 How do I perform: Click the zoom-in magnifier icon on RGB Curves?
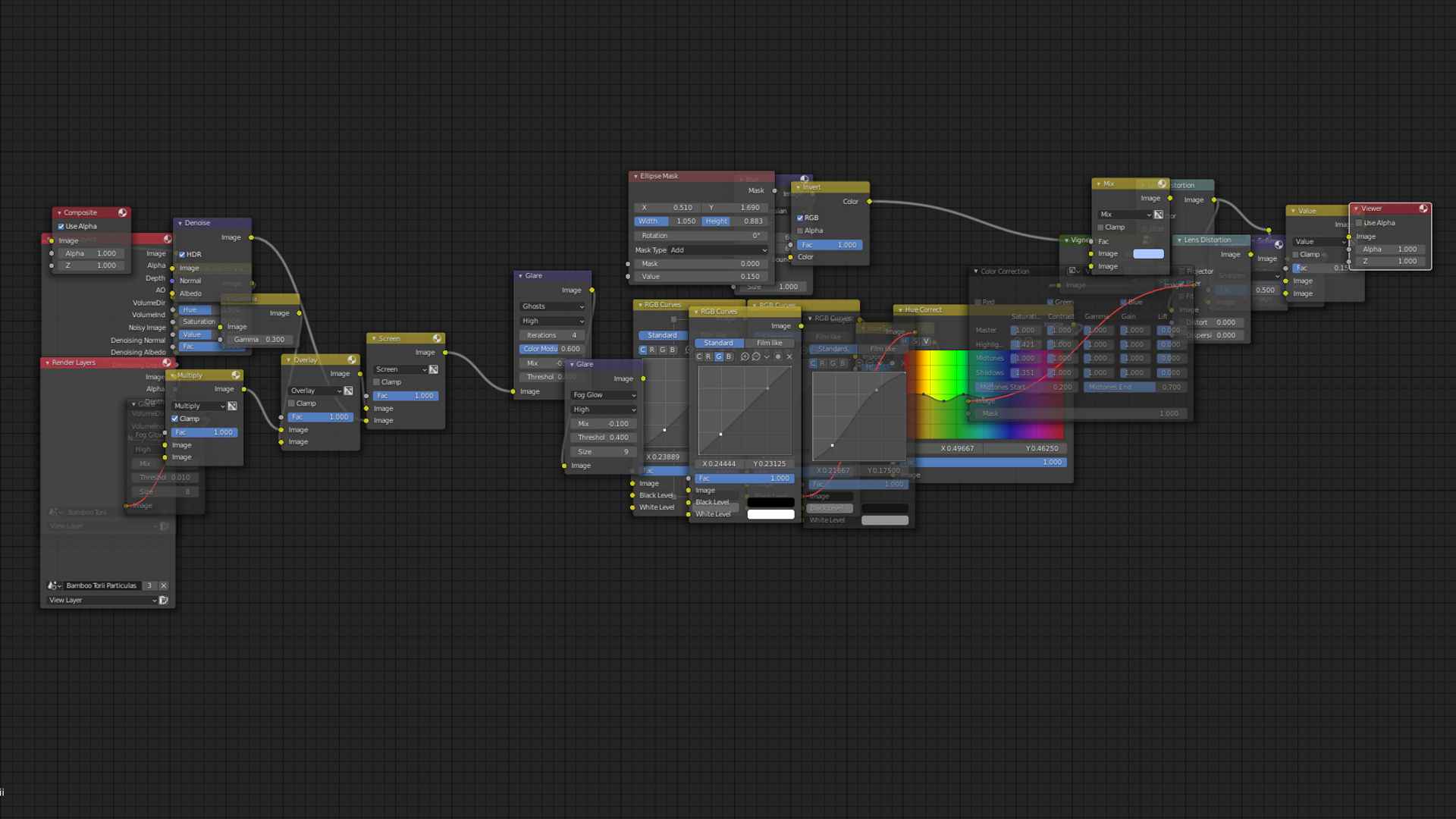pyautogui.click(x=745, y=356)
